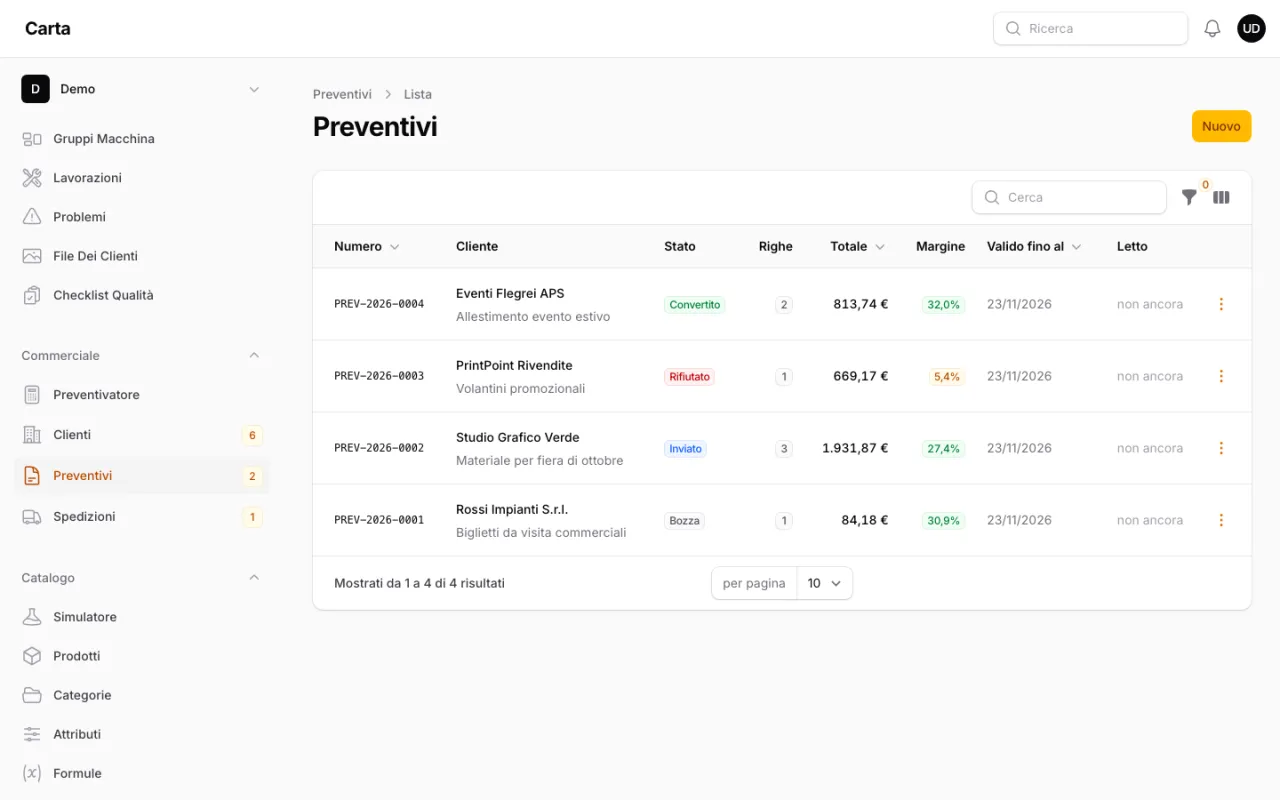Sort table by Valido fino al column
This screenshot has height=800, width=1280.
point(1034,246)
